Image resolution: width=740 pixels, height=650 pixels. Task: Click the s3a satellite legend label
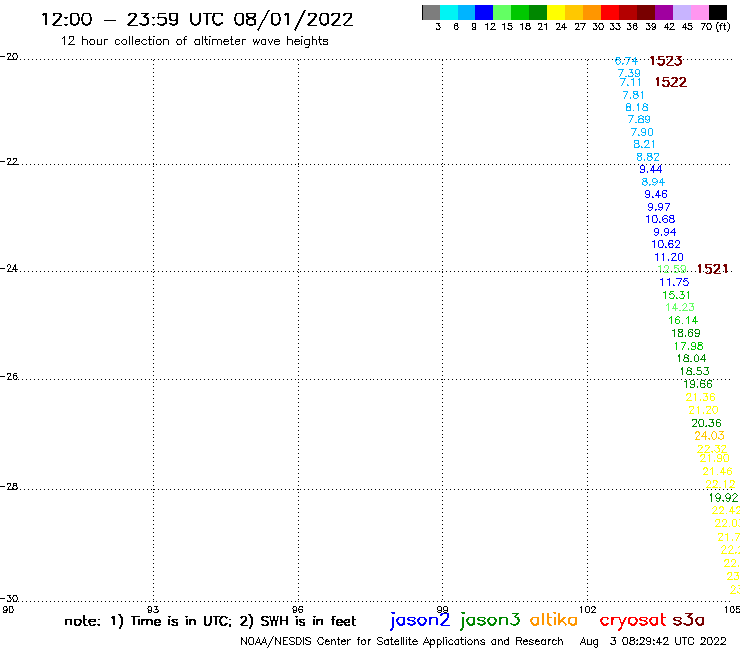coord(689,620)
